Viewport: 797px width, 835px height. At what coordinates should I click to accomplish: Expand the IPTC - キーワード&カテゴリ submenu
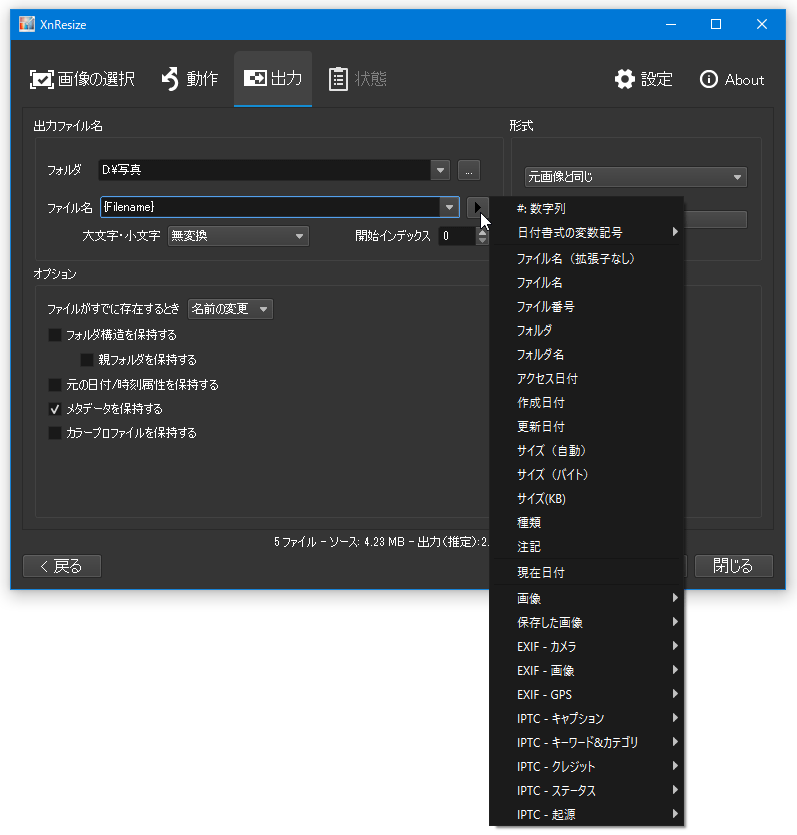click(586, 742)
